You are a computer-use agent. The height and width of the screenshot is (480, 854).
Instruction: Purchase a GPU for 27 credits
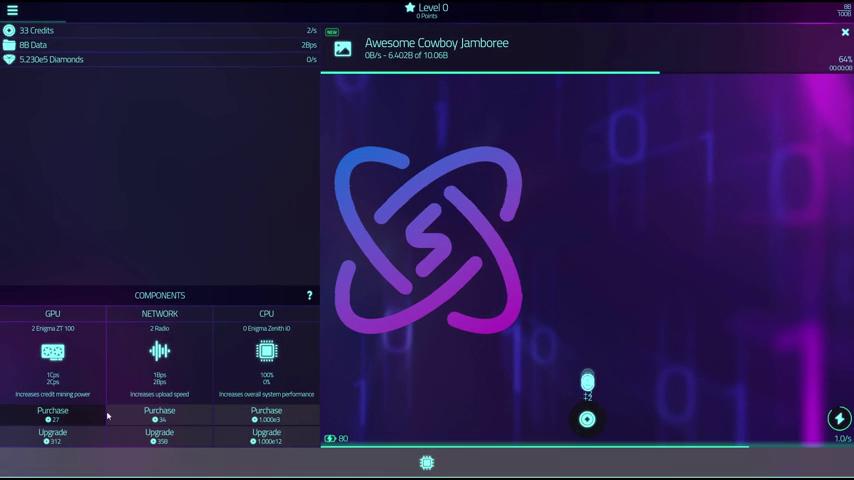[53, 415]
